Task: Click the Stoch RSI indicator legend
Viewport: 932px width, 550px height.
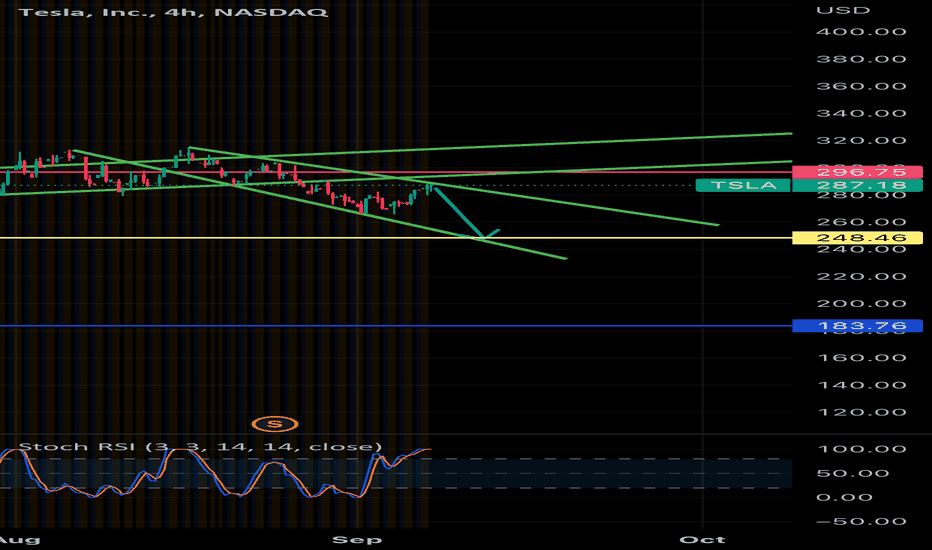Action: (200, 447)
